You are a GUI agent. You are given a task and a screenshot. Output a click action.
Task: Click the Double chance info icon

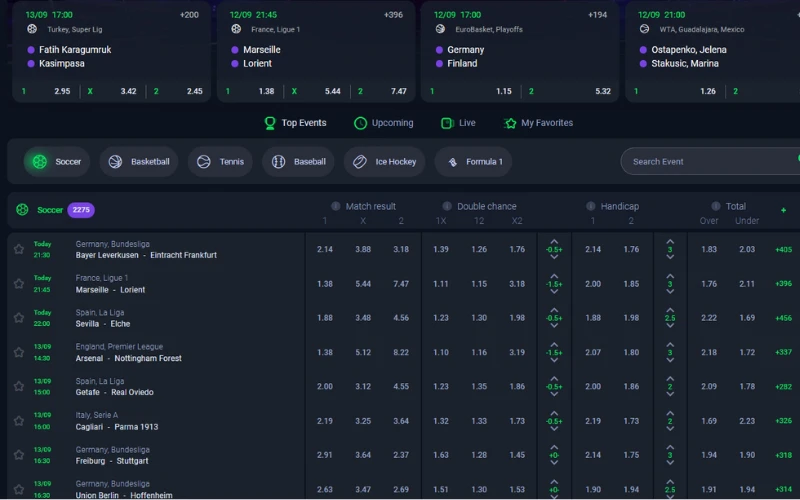[x=447, y=206]
